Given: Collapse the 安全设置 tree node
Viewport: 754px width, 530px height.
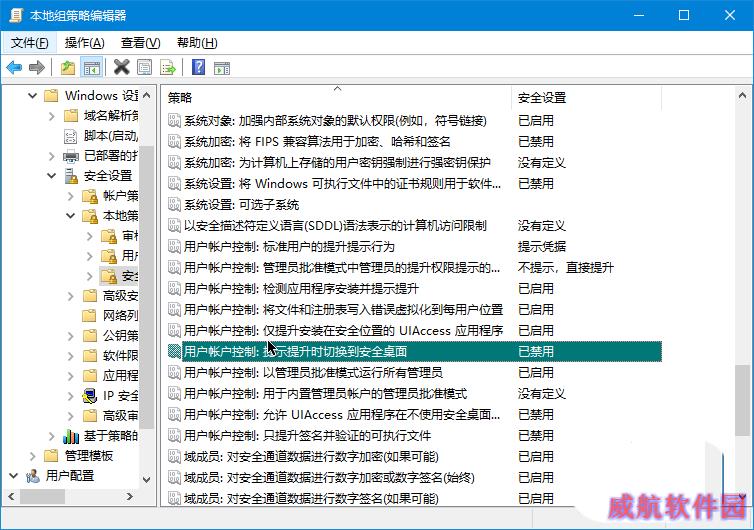Looking at the screenshot, I should (x=52, y=176).
